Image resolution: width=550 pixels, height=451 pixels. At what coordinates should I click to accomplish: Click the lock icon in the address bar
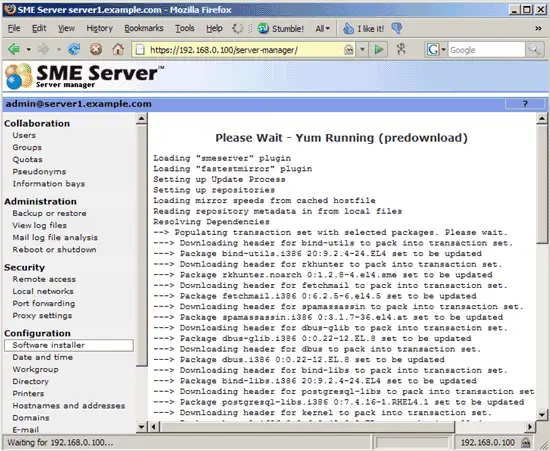(x=348, y=50)
